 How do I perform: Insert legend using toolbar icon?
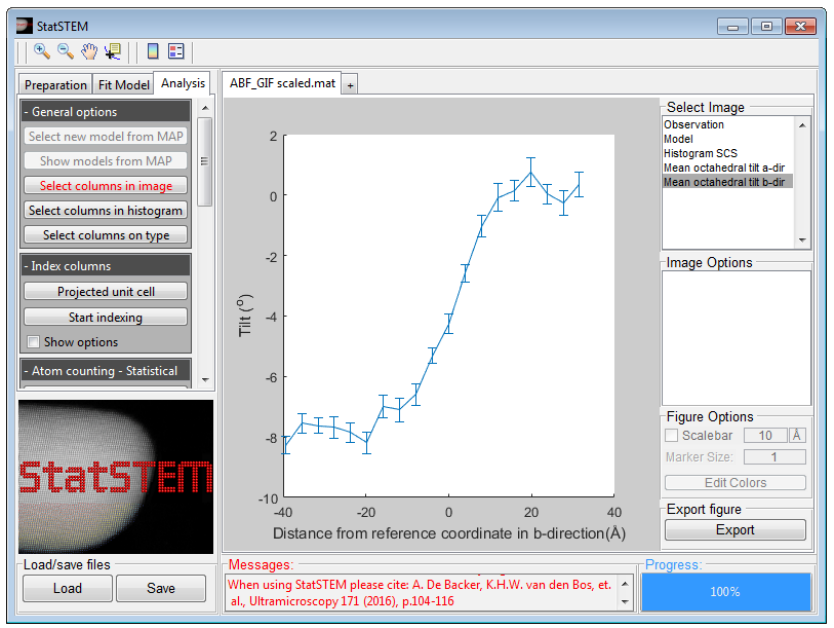coord(176,52)
